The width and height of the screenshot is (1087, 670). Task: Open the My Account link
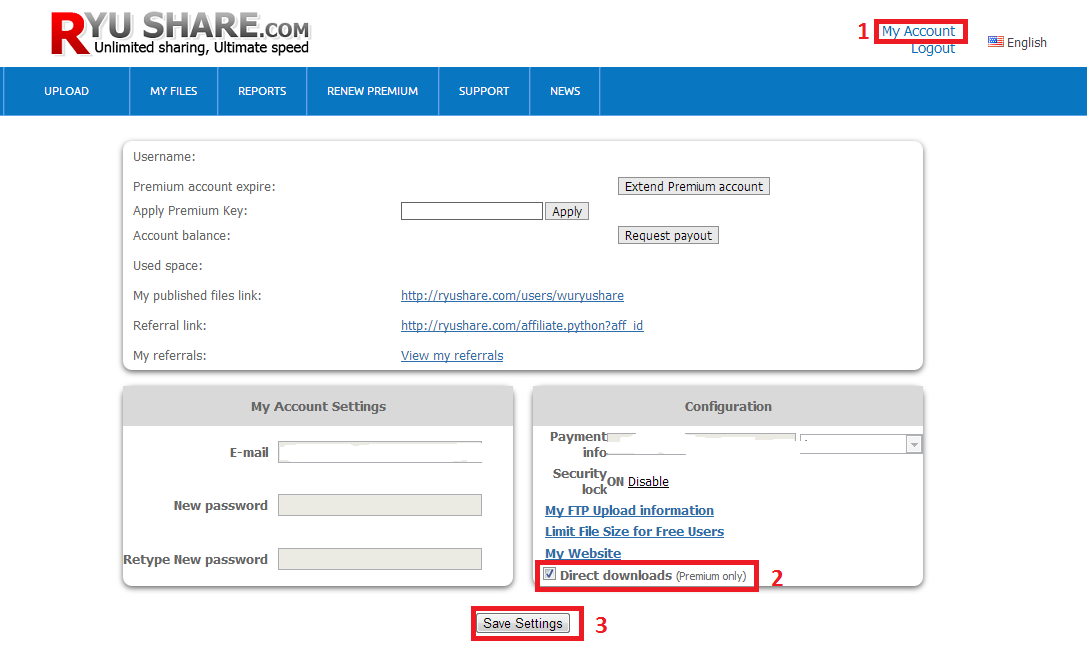click(918, 31)
